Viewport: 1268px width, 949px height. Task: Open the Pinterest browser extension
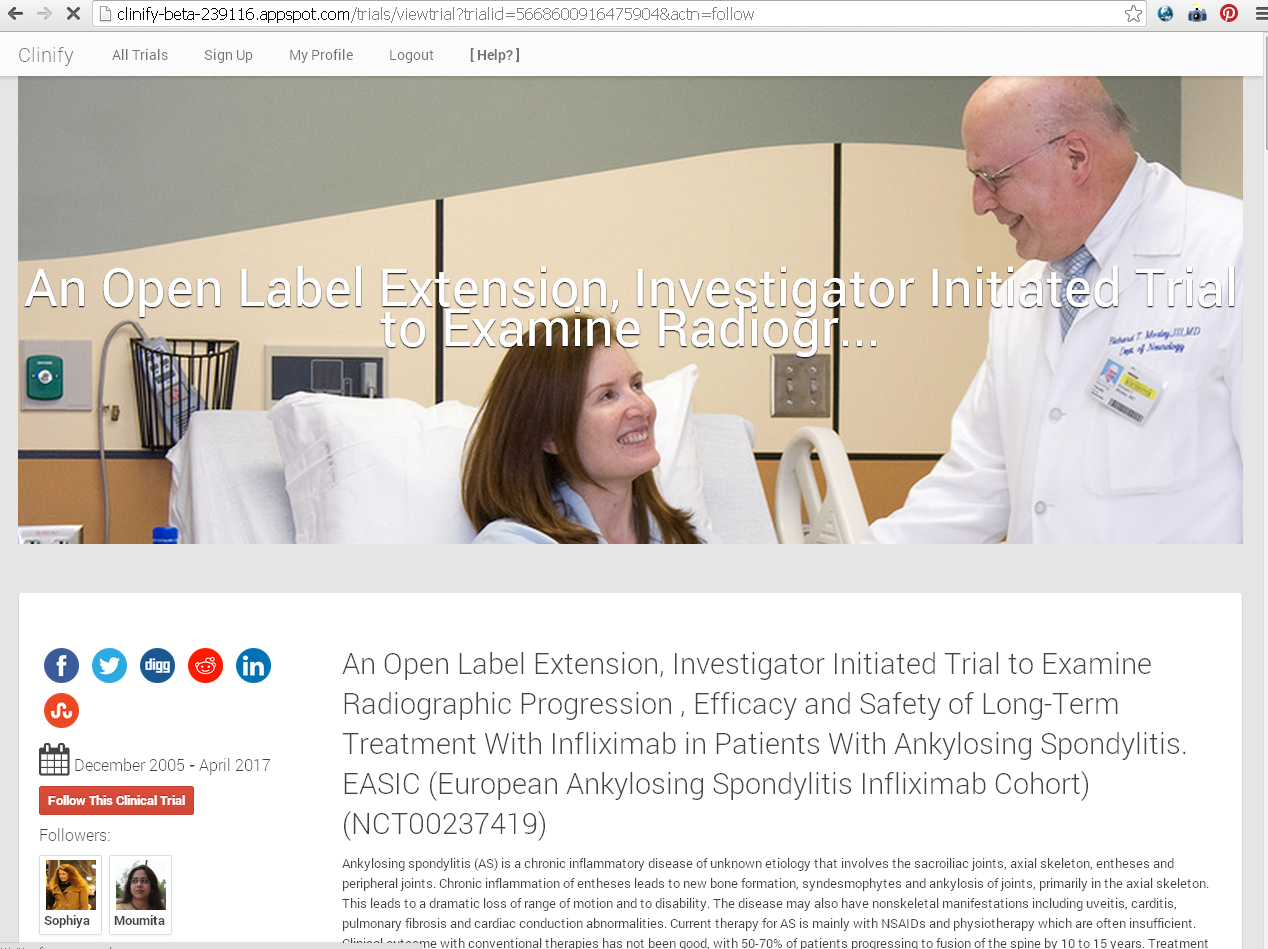[1229, 14]
